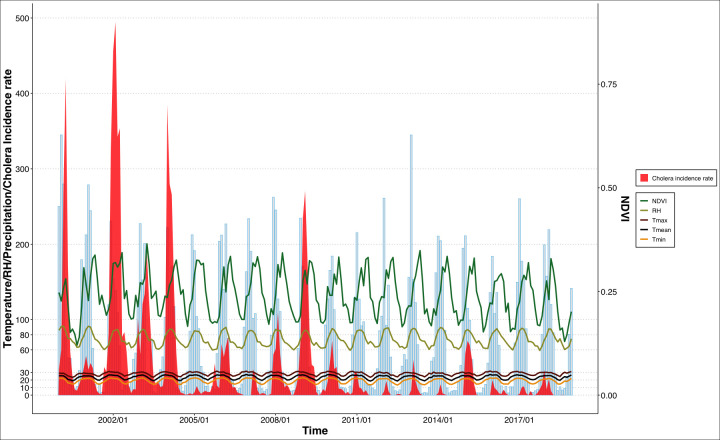Click the tall blue precipitation bar near 2013
720x440 pixels.
click(411, 265)
